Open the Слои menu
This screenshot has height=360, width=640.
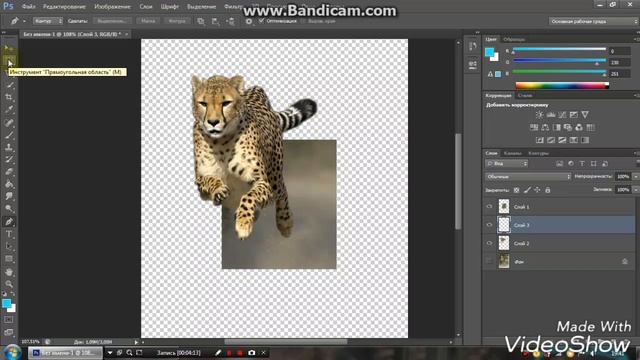146,7
